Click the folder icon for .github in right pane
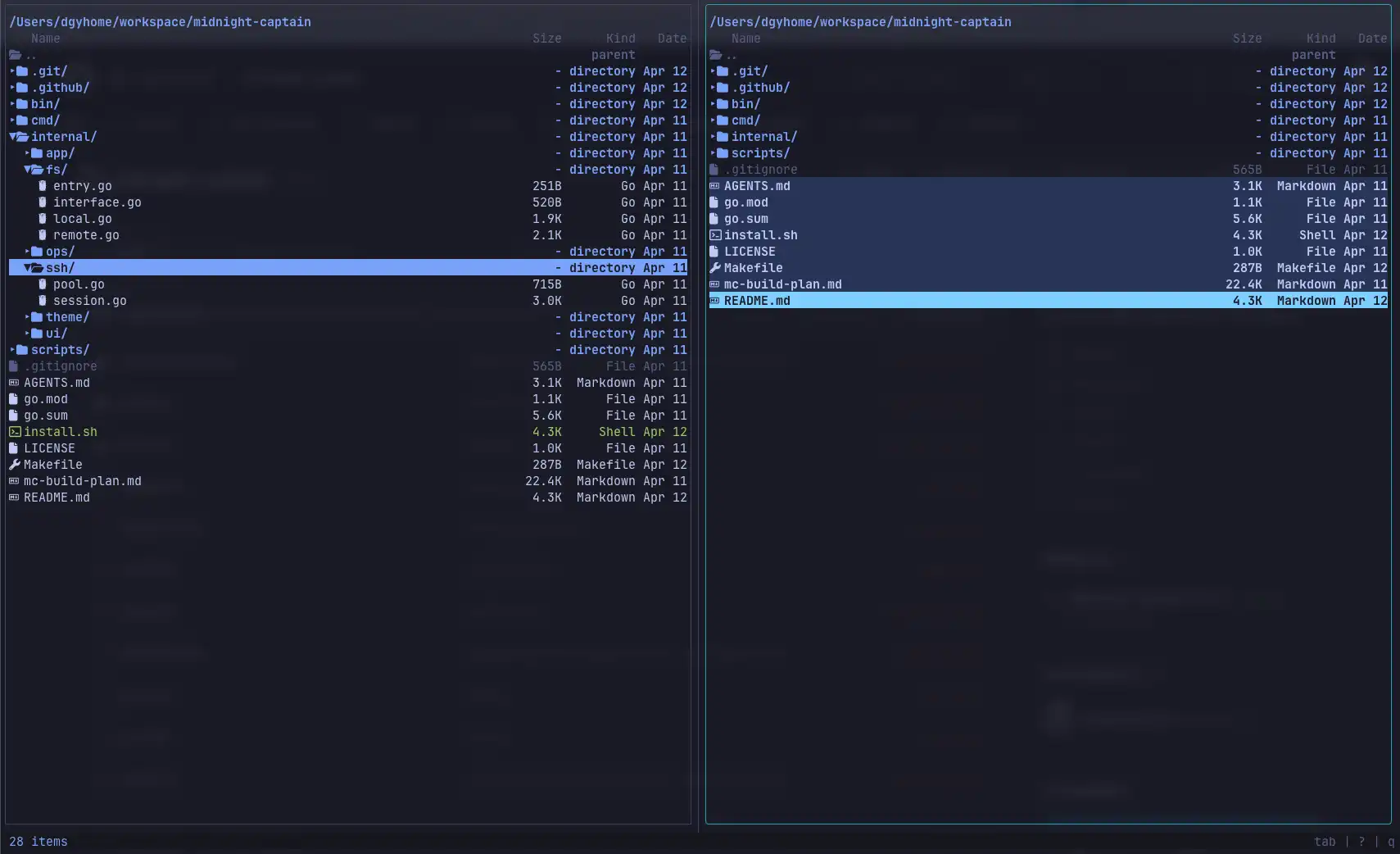1400x854 pixels. 723,88
